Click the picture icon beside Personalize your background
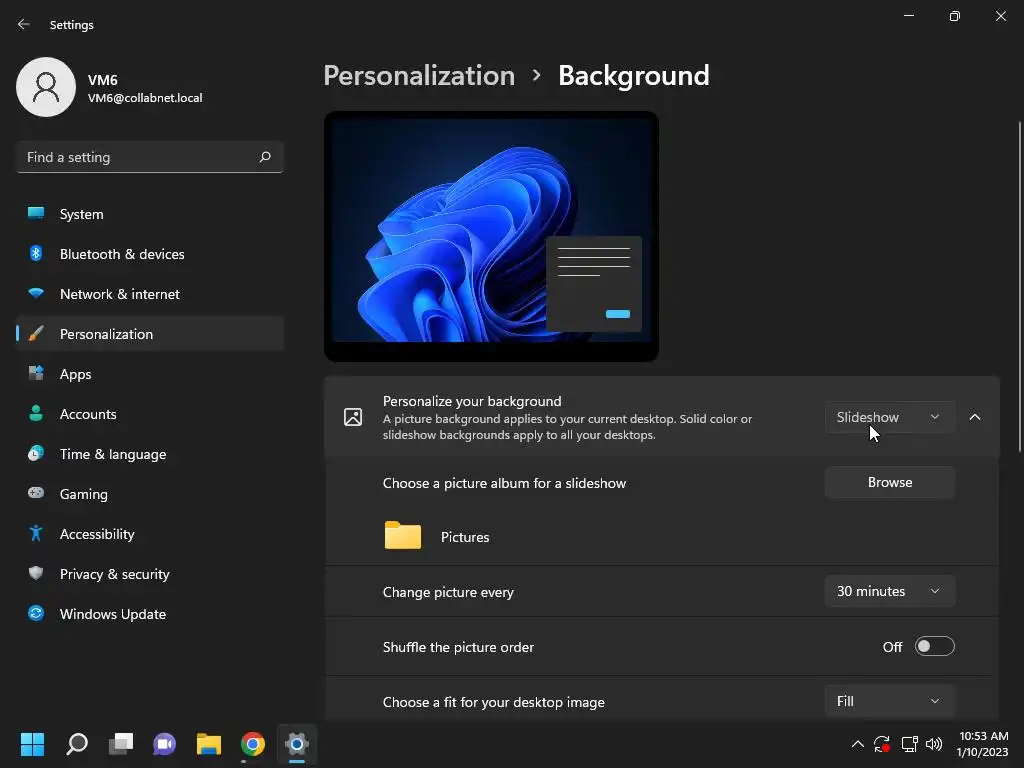The height and width of the screenshot is (768, 1024). coord(353,417)
